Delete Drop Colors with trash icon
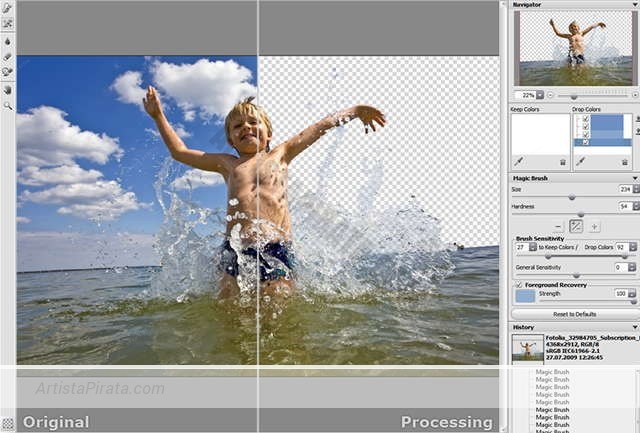 point(626,161)
